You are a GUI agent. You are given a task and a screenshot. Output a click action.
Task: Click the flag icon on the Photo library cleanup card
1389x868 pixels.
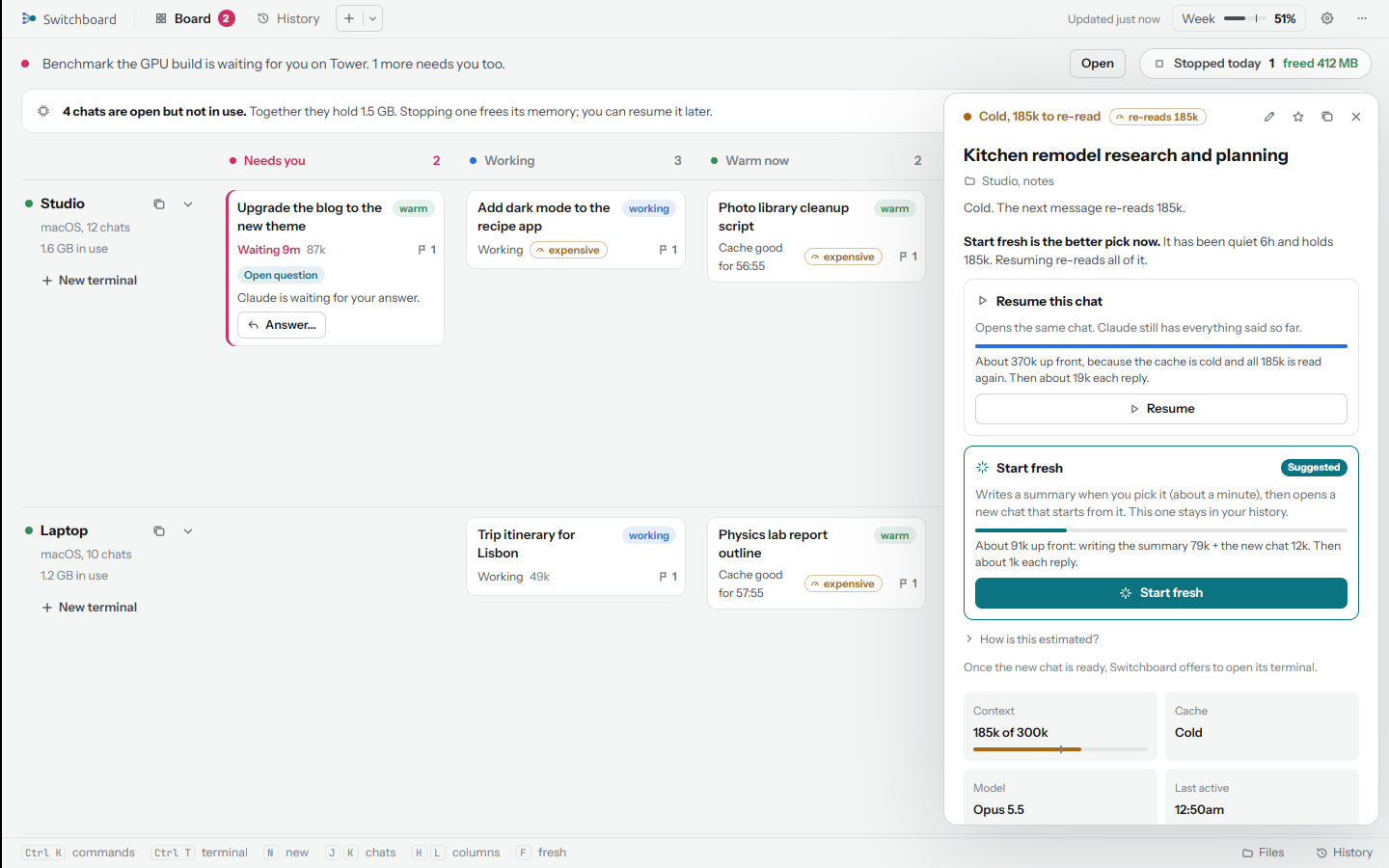point(903,257)
